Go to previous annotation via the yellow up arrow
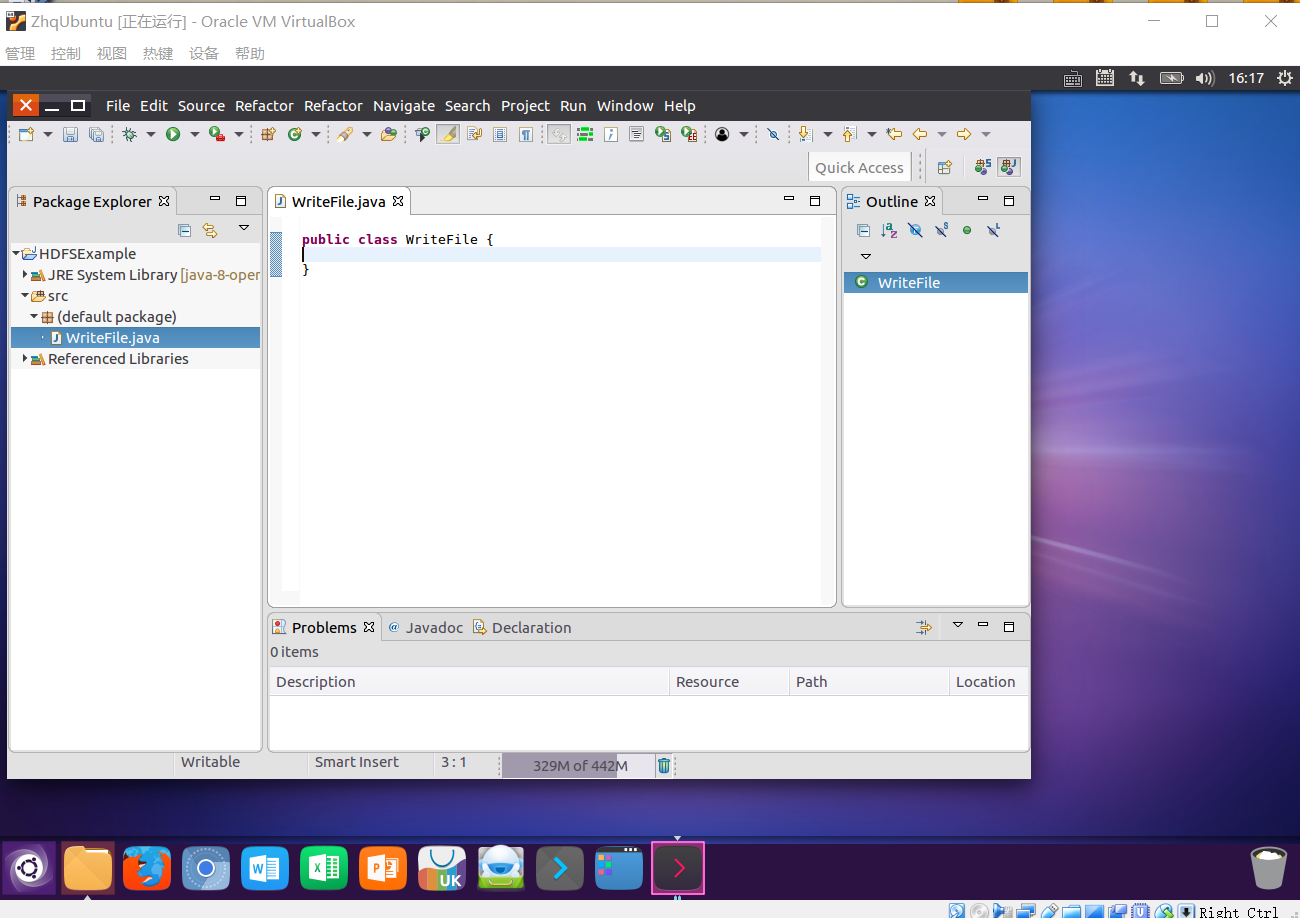Image resolution: width=1300 pixels, height=918 pixels. [849, 134]
